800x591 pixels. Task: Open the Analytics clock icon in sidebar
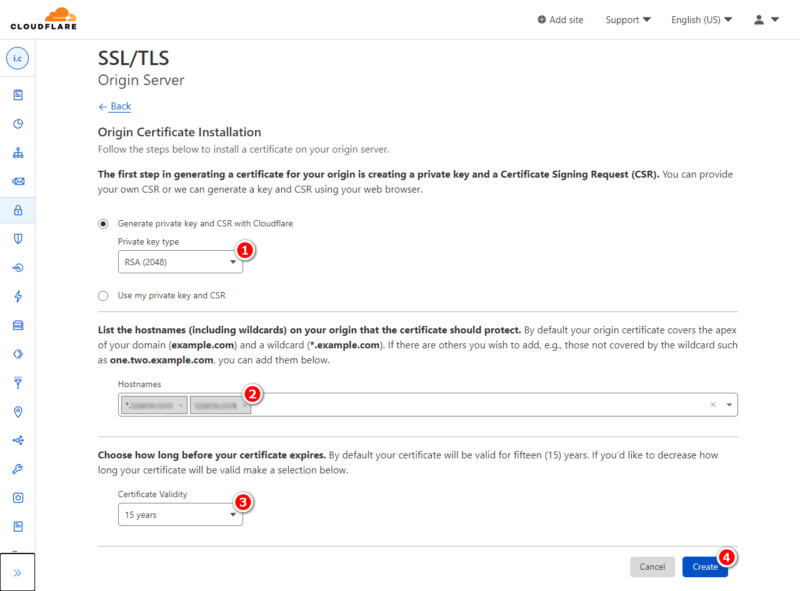point(18,124)
